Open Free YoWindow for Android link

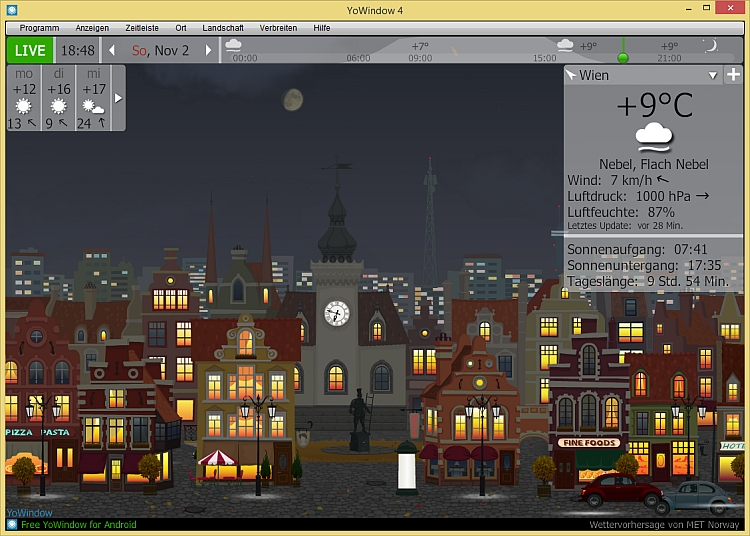click(x=79, y=525)
